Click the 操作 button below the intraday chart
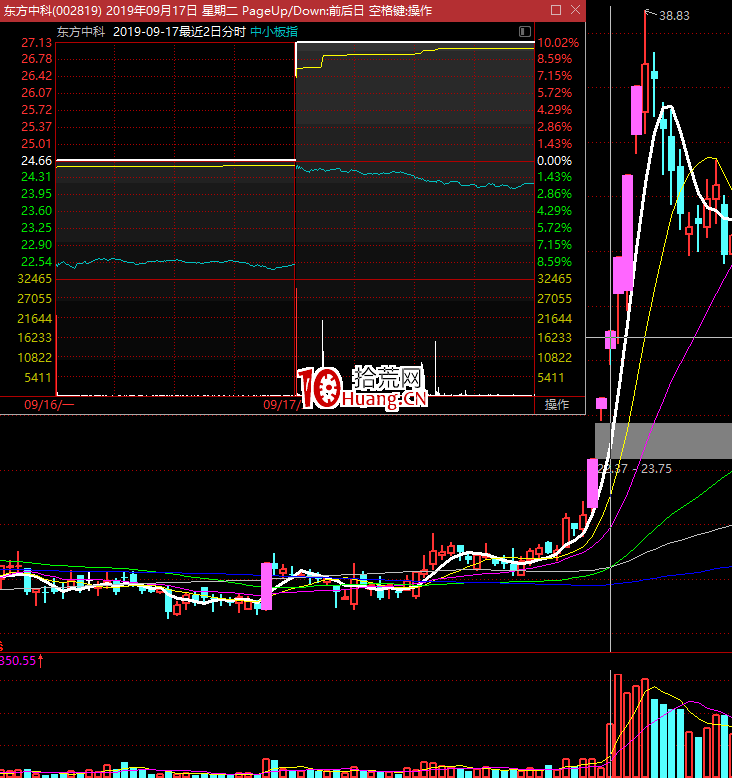732x778 pixels. pos(557,404)
